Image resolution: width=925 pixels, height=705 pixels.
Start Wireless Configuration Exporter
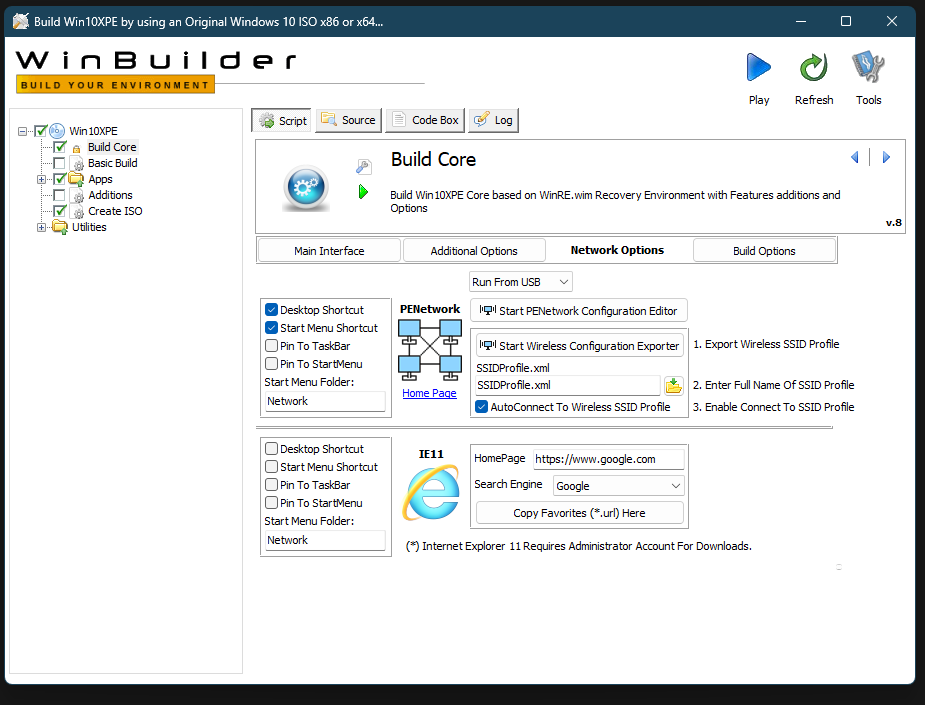tap(580, 346)
